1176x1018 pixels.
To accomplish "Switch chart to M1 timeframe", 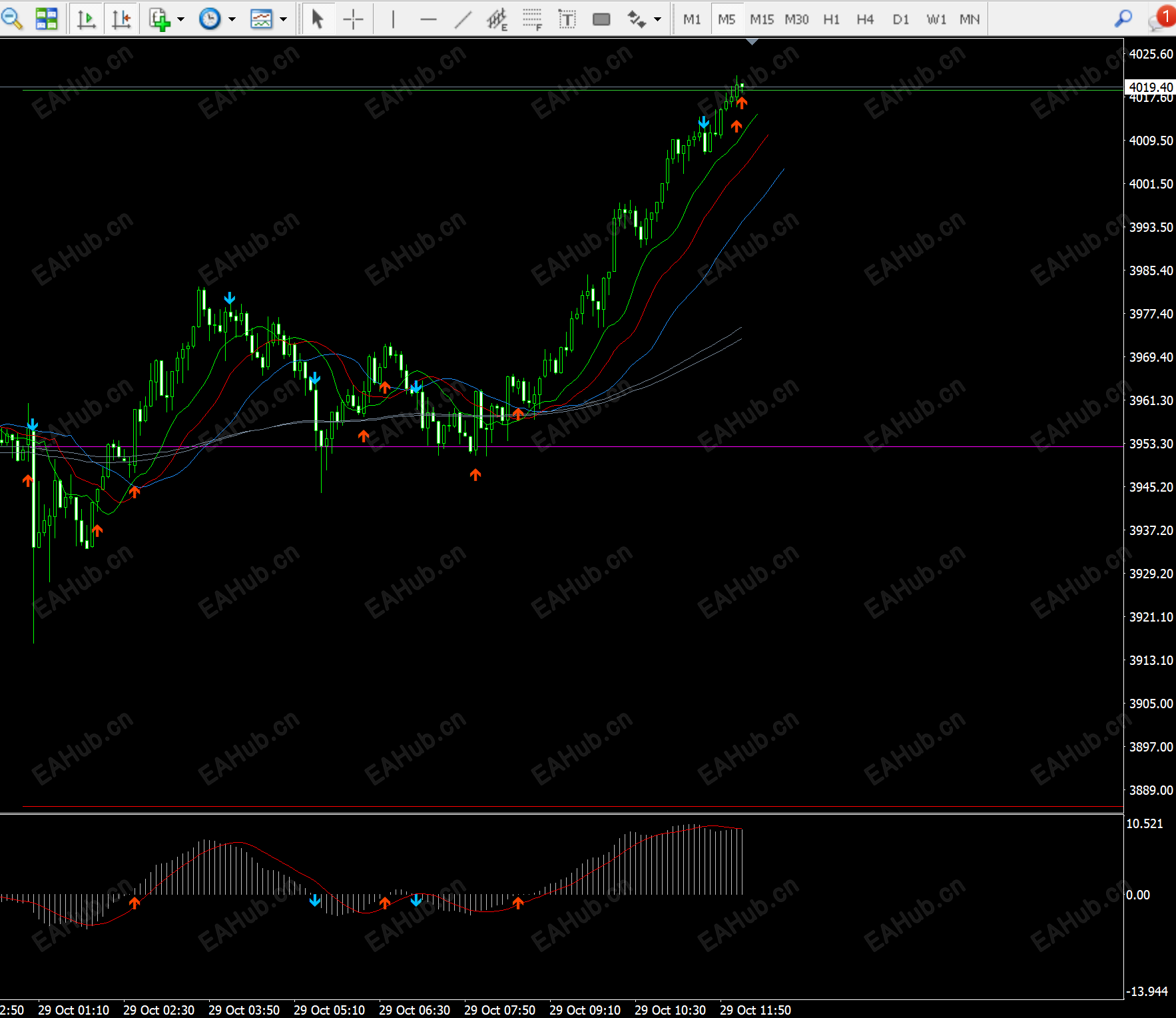I will (x=693, y=19).
